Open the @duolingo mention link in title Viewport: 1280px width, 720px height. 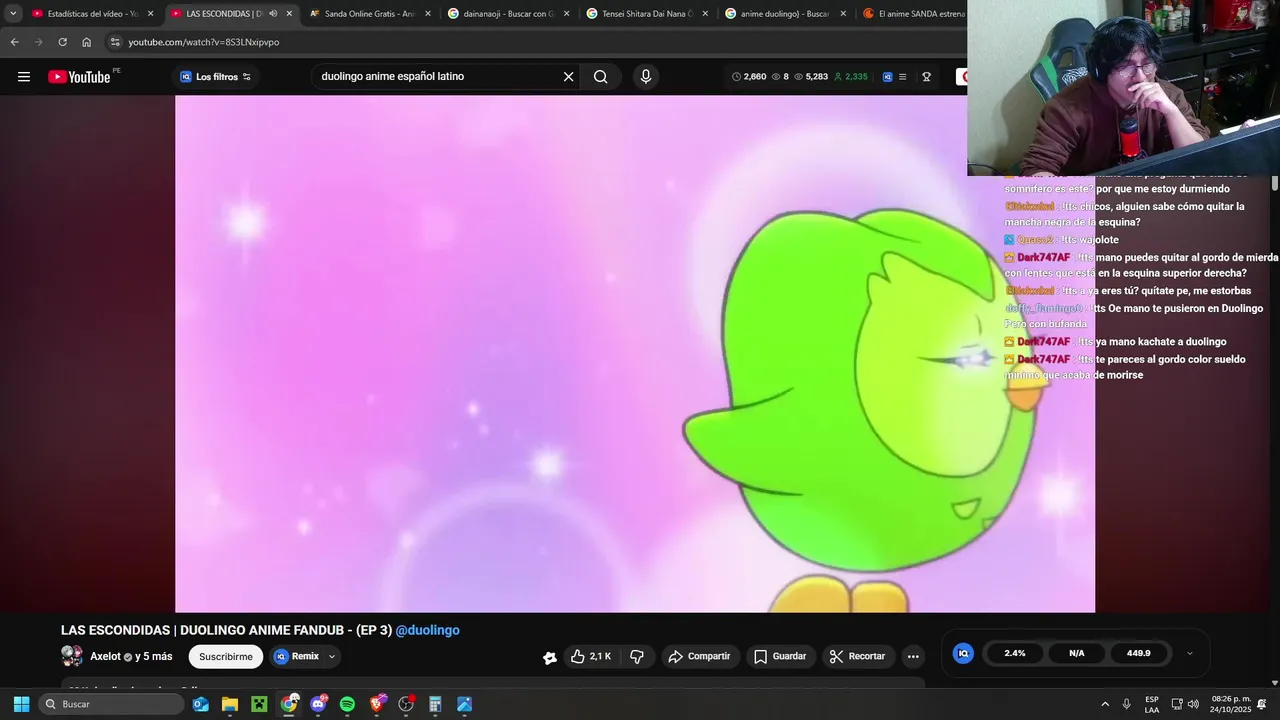[x=428, y=630]
